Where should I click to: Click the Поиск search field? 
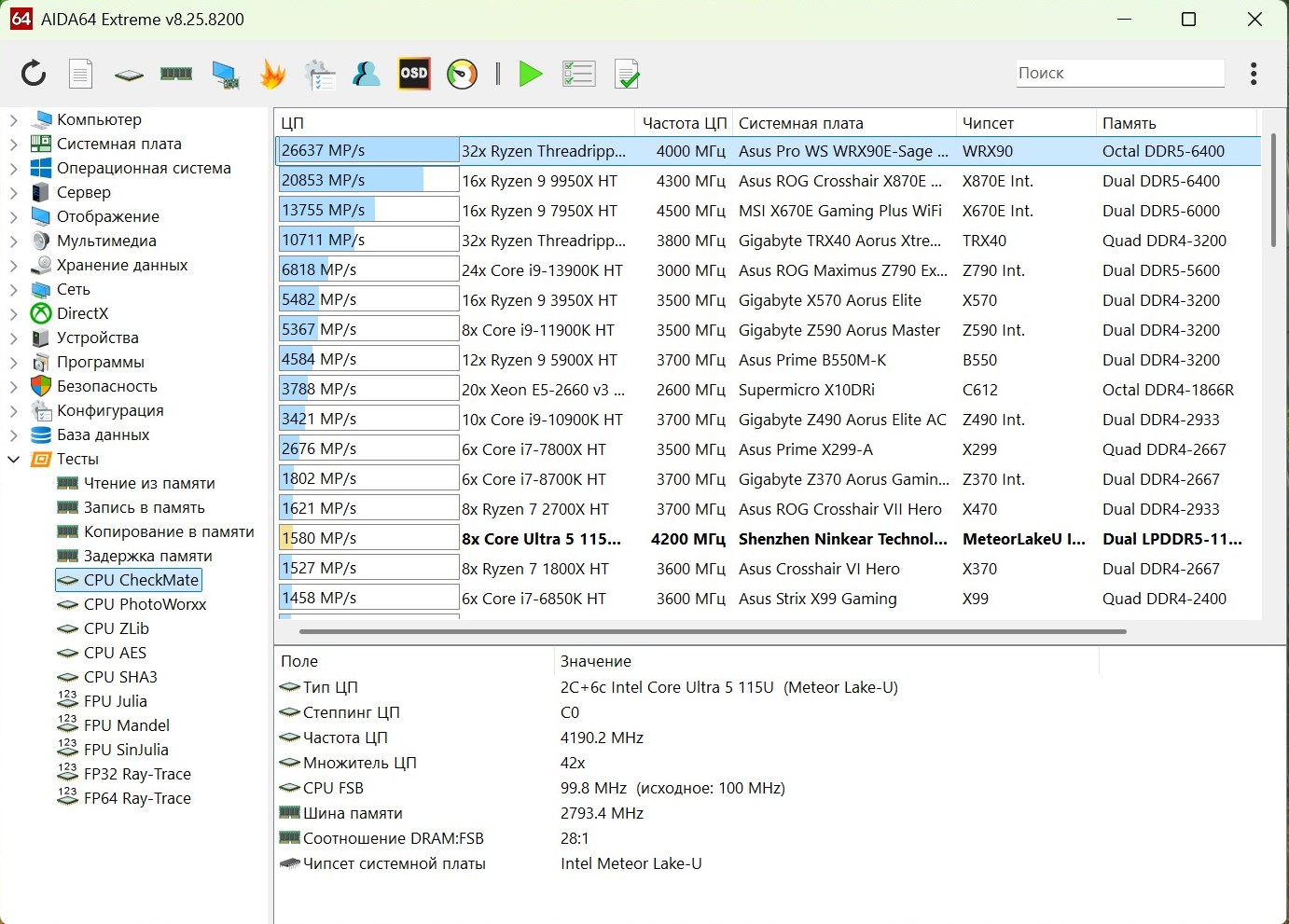pyautogui.click(x=1119, y=73)
